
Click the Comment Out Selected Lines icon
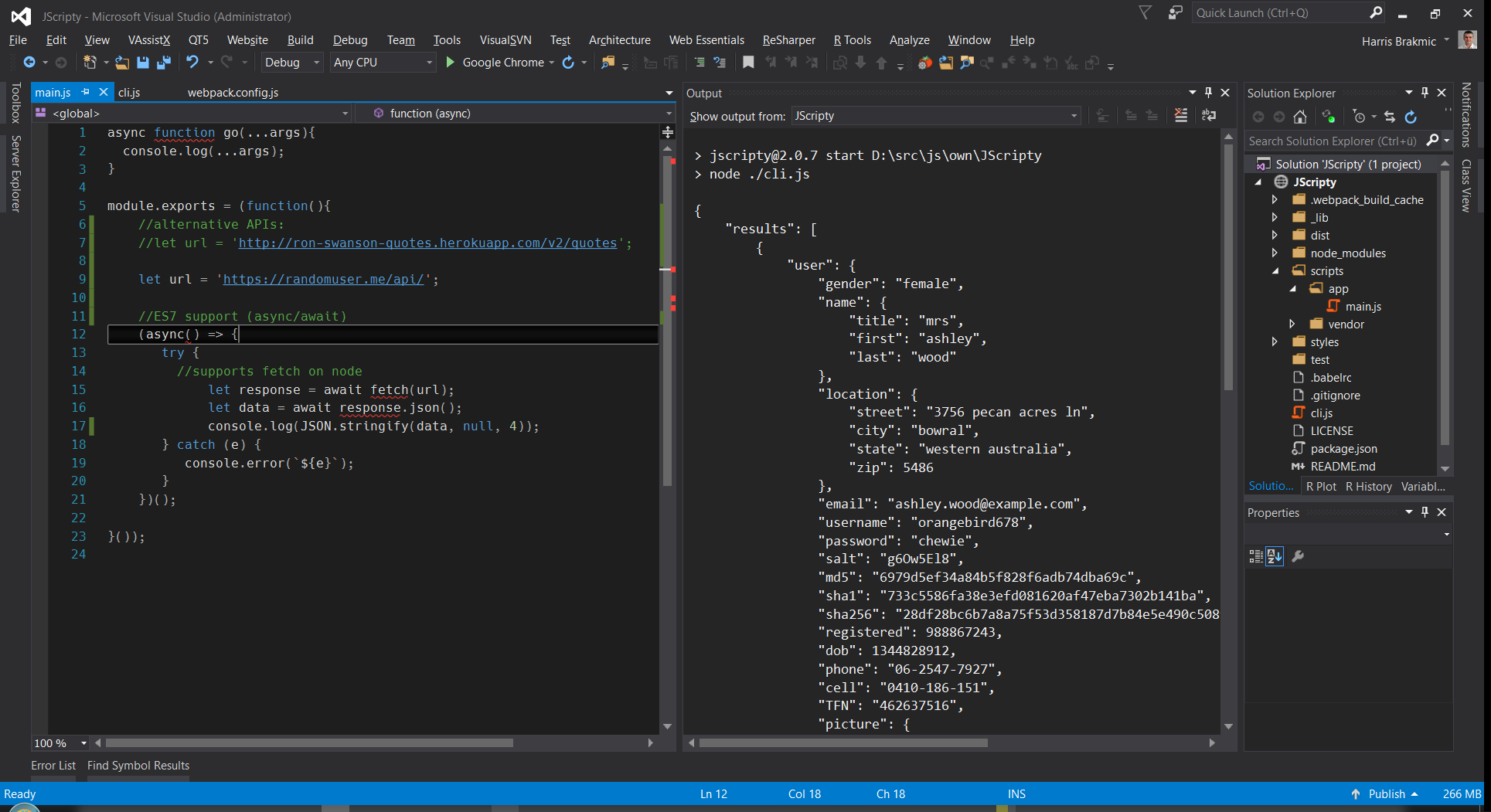click(700, 63)
